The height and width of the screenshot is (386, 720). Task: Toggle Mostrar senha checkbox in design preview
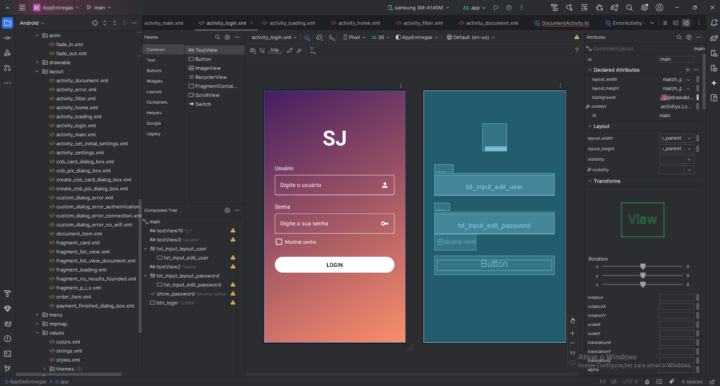click(x=279, y=242)
